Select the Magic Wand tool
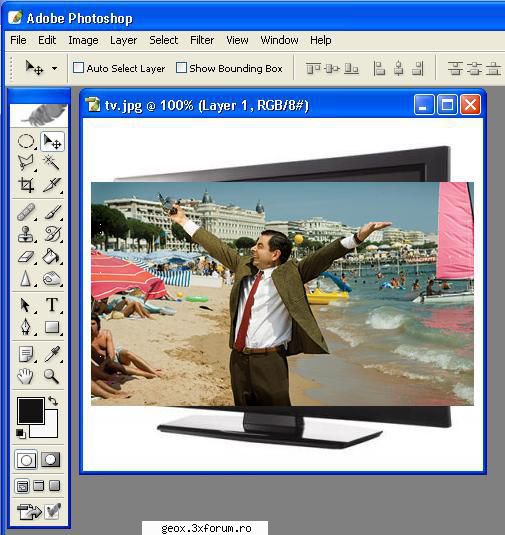Viewport: 505px width, 535px height. (52, 162)
